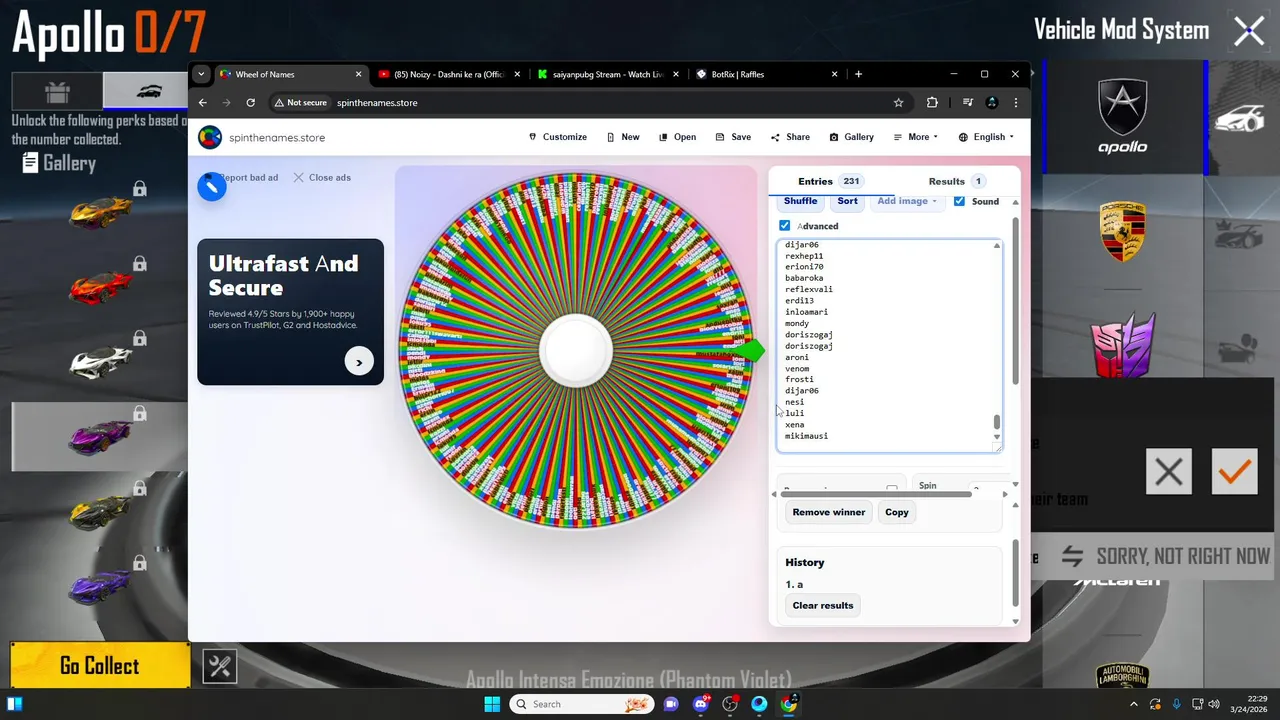Close the BotRix Raffles tab
This screenshot has width=1280, height=720.
click(835, 74)
